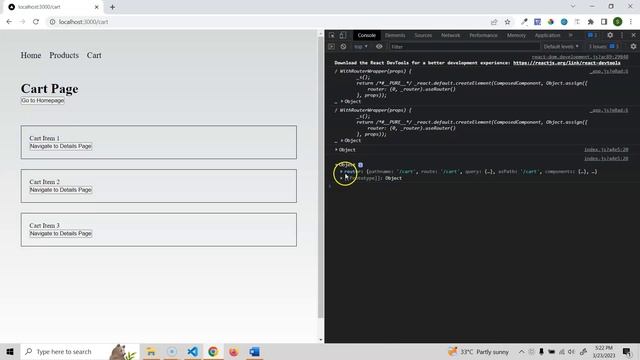Navigate to Details Page for Cart Item 3
Viewport: 640px width, 360px height.
(x=60, y=233)
